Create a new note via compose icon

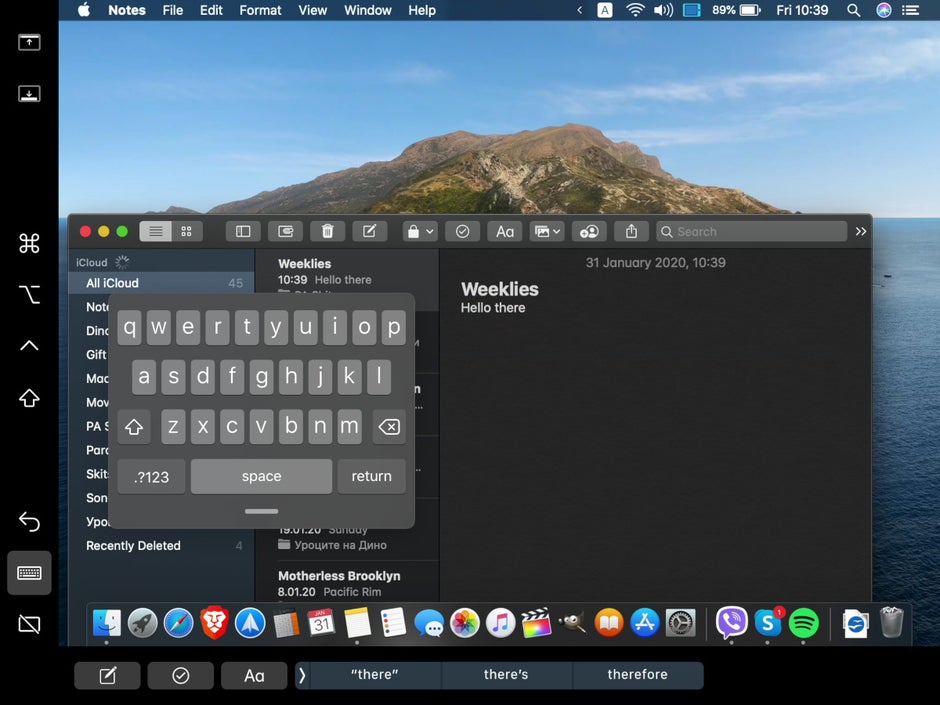370,231
